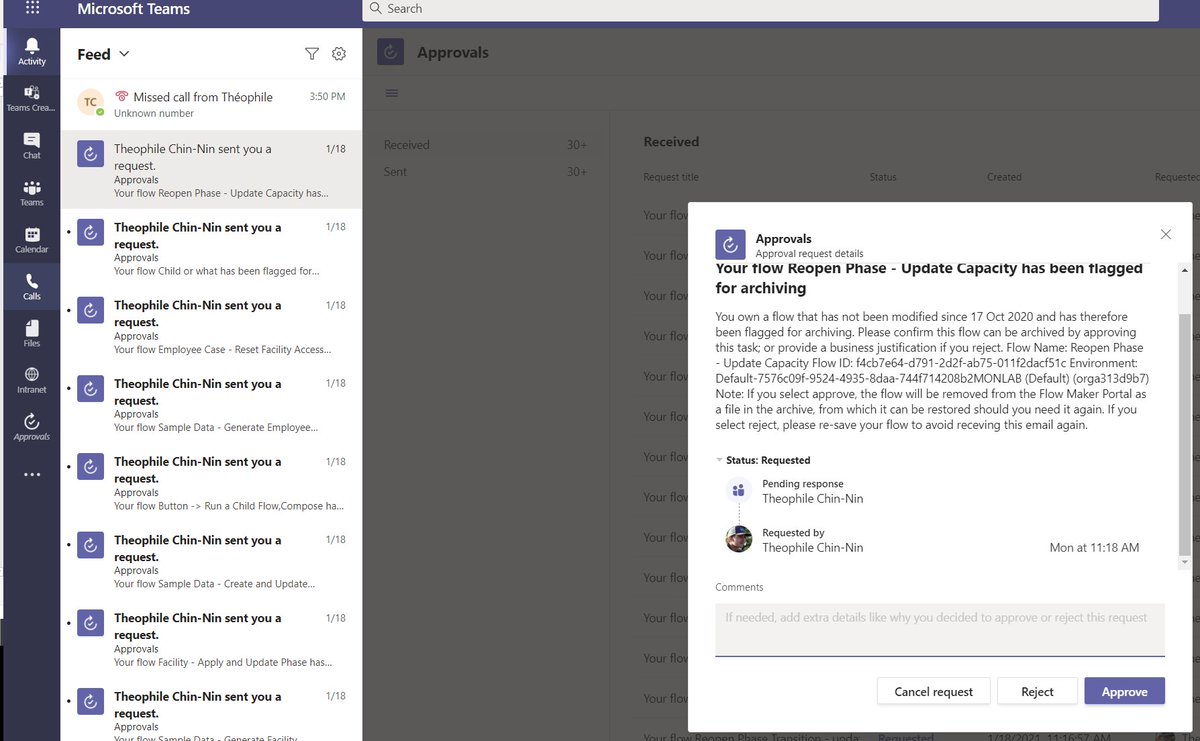The height and width of the screenshot is (741, 1200).
Task: Open Teams Crea... app in left rail
Action: tap(32, 98)
